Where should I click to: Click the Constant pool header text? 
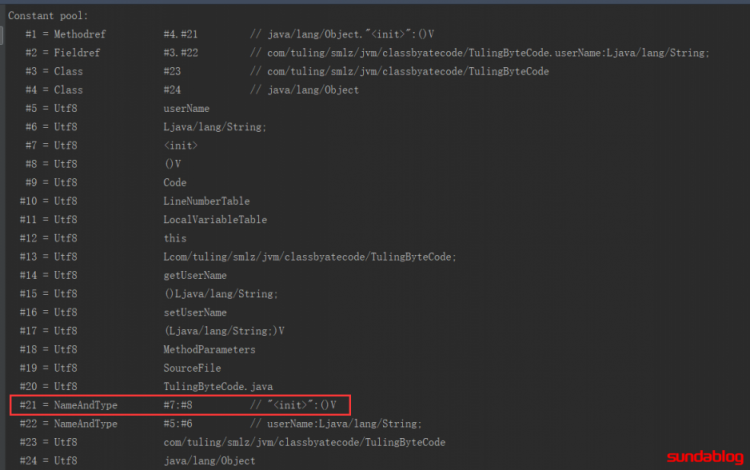[x=48, y=16]
